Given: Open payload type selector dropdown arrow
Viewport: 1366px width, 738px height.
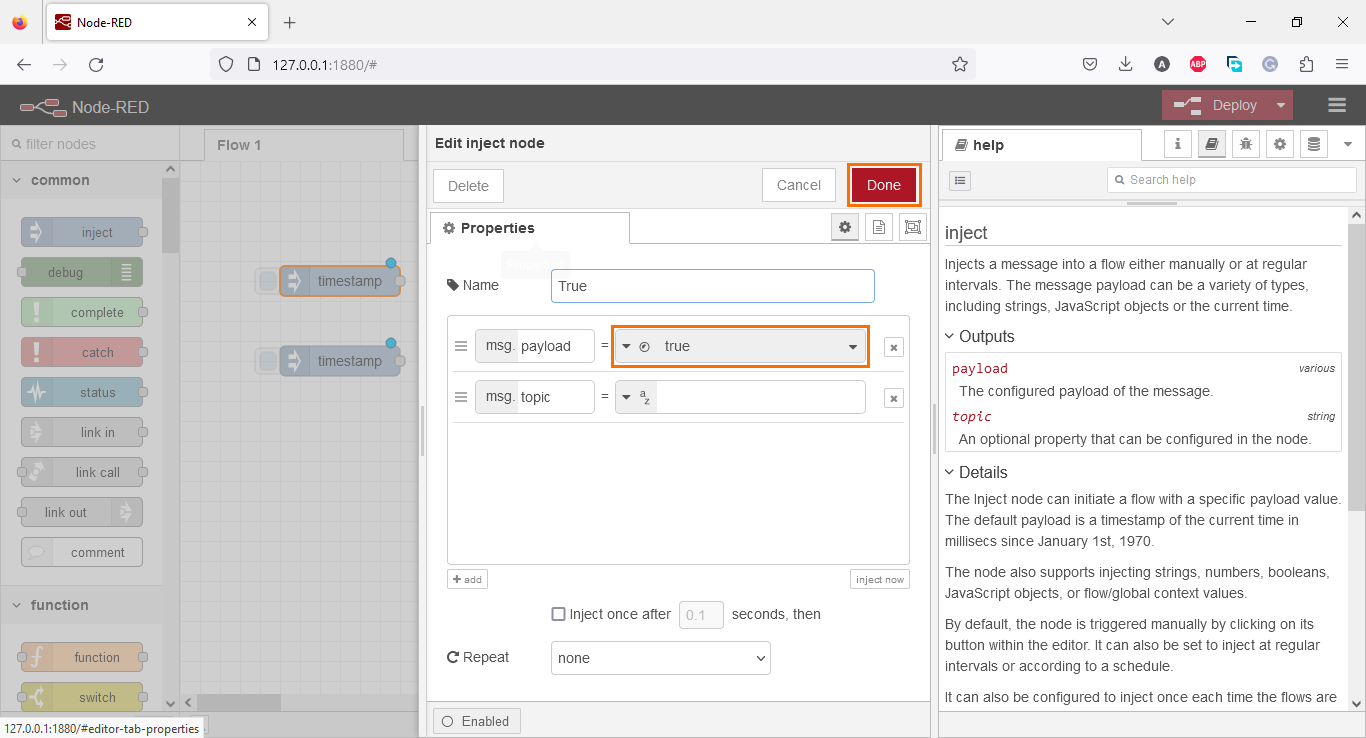Looking at the screenshot, I should tap(626, 346).
